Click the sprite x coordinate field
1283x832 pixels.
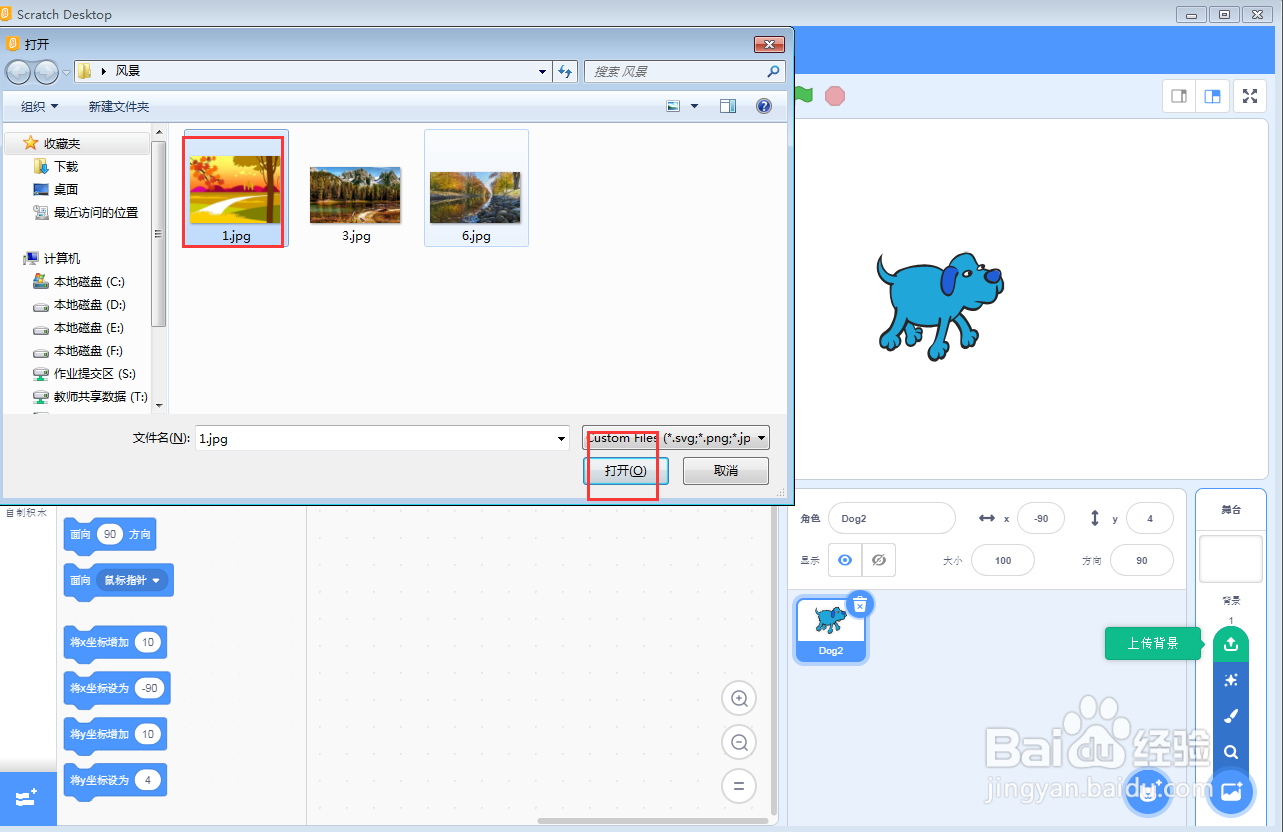[1041, 518]
